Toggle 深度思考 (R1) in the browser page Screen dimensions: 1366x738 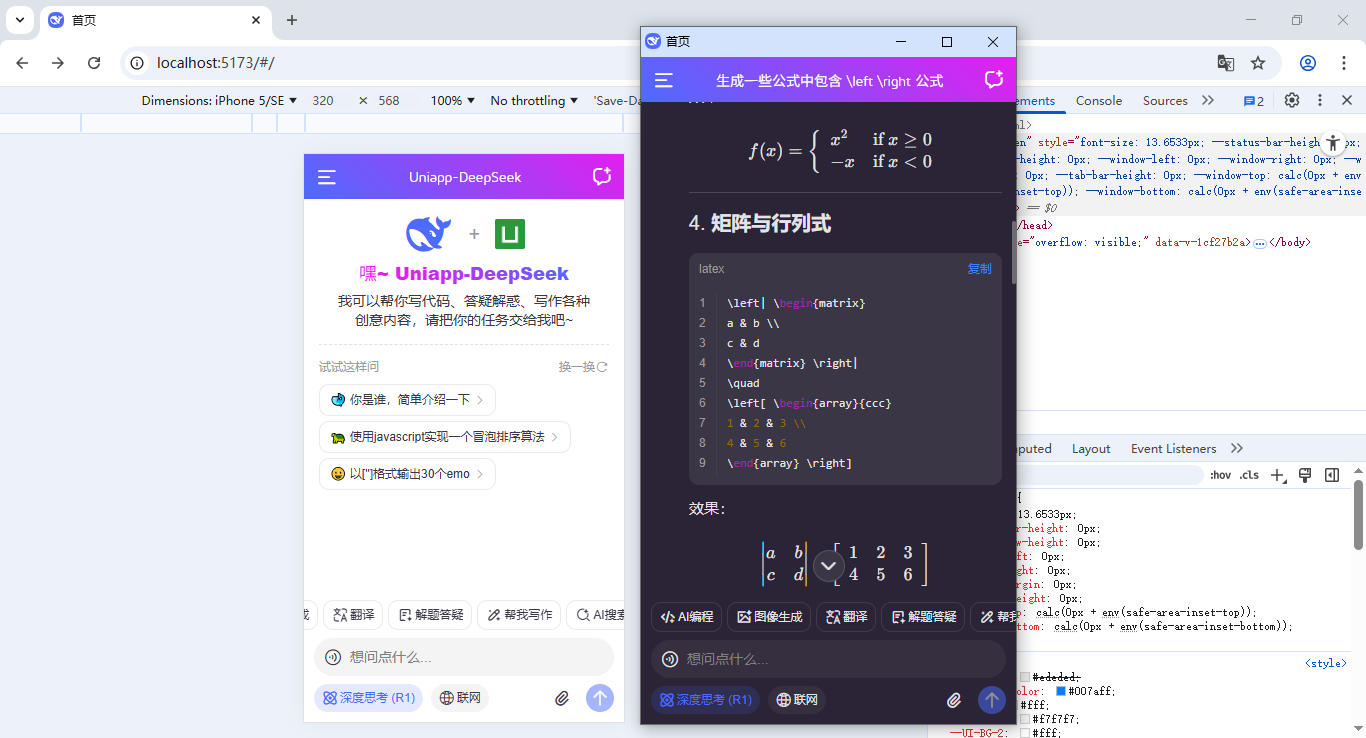368,698
